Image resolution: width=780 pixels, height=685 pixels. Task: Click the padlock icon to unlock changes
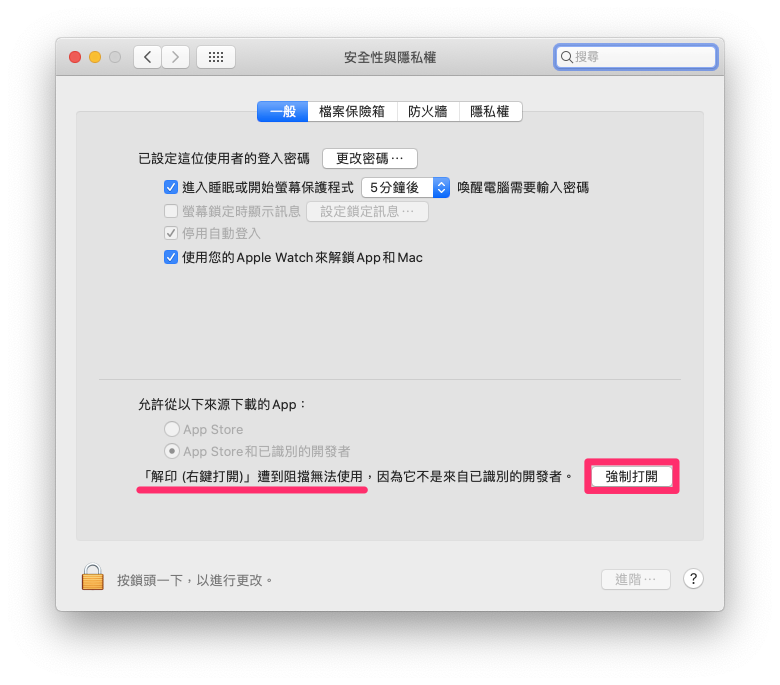point(93,578)
